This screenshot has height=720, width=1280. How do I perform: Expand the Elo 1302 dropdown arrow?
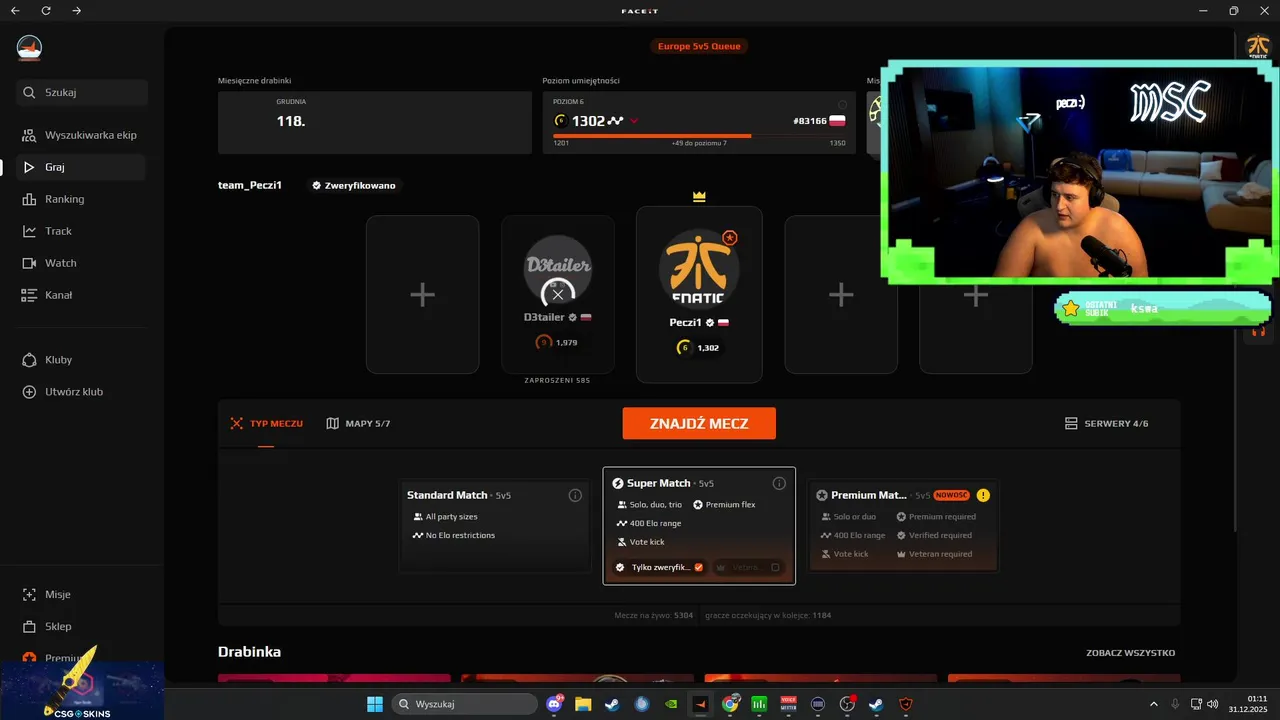[634, 121]
